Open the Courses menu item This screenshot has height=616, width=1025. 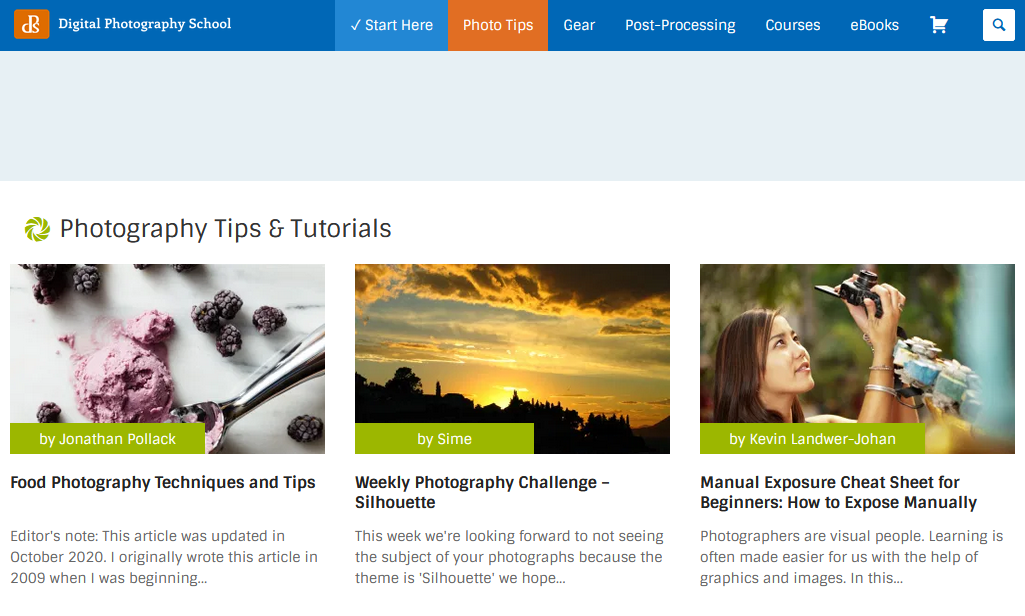(x=793, y=25)
